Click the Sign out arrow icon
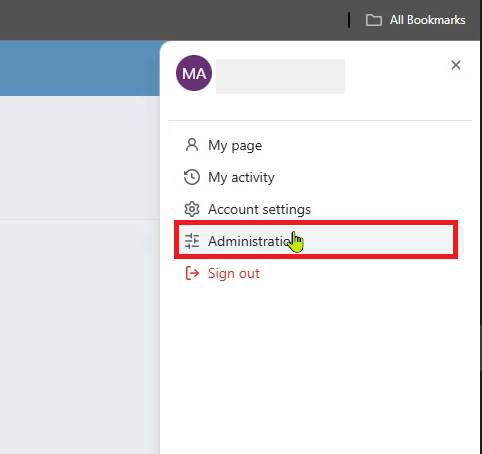This screenshot has width=482, height=454. [192, 273]
